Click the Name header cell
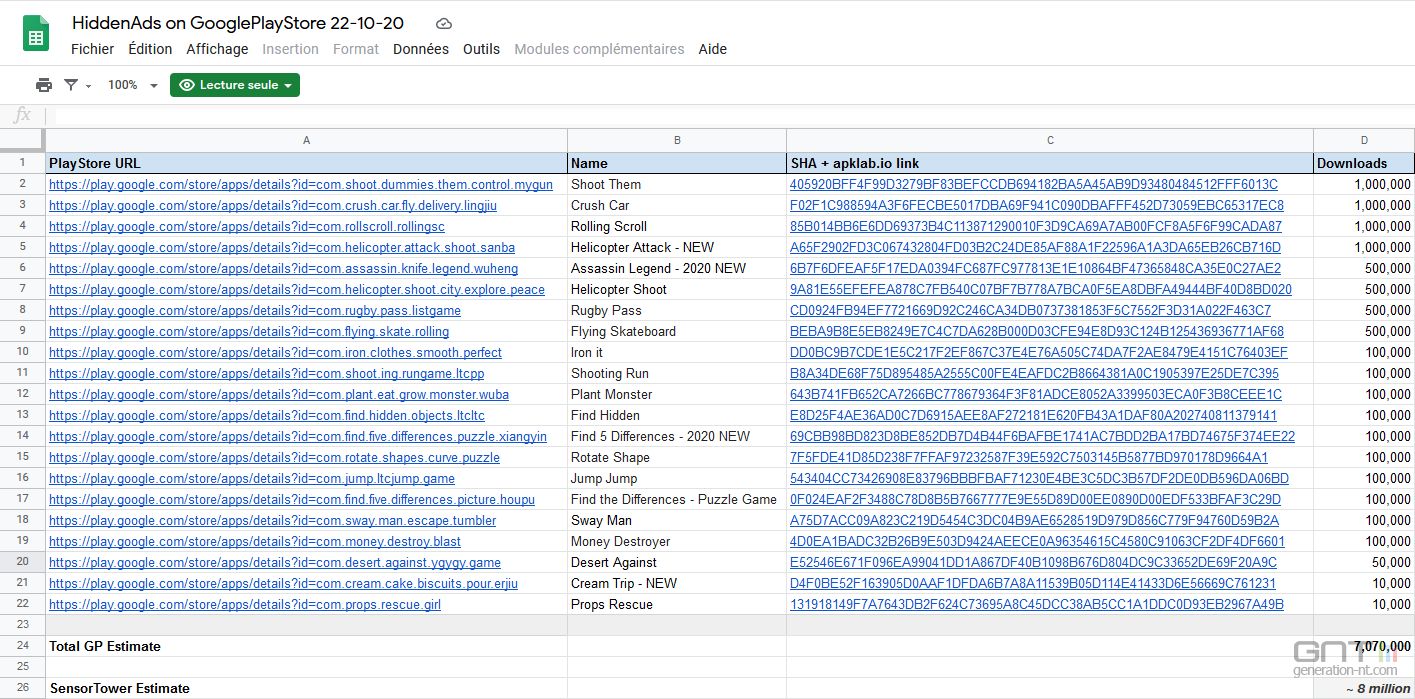1415x699 pixels. (x=677, y=163)
